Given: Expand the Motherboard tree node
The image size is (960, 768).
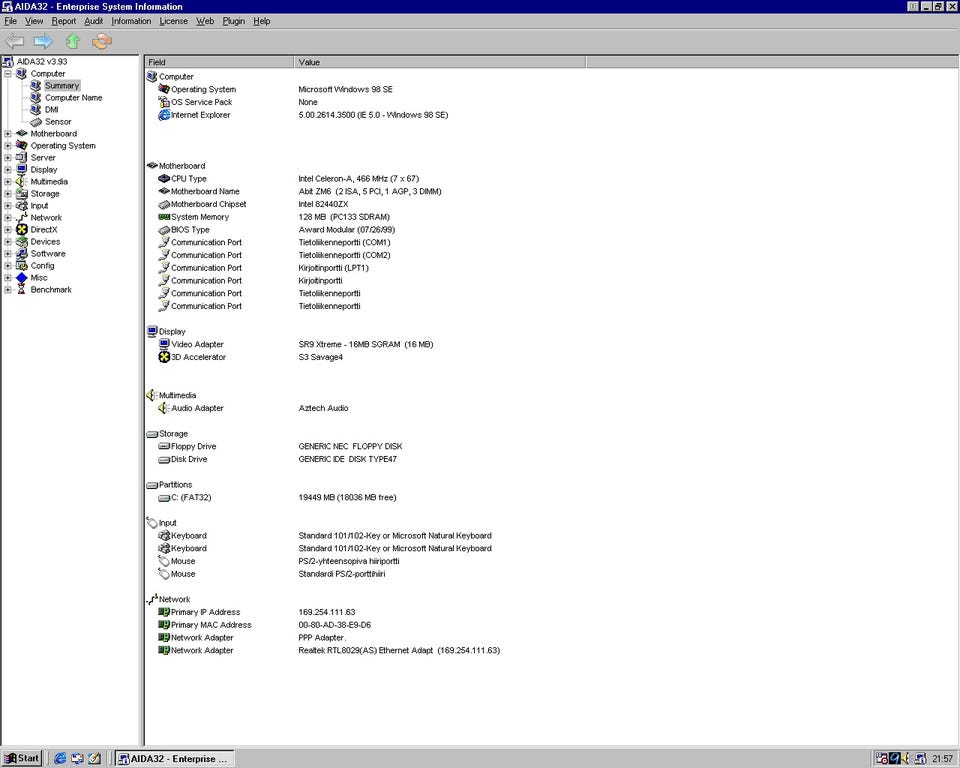Looking at the screenshot, I should (8, 134).
